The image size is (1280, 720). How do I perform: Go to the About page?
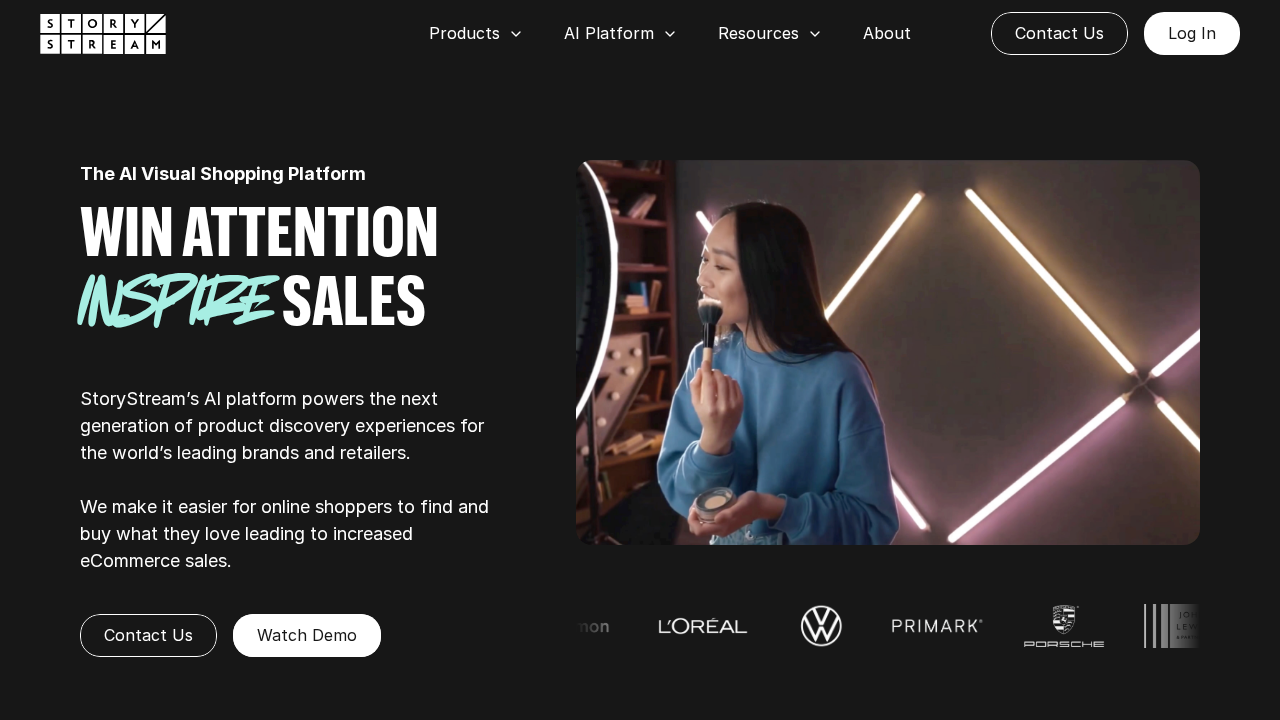(887, 33)
